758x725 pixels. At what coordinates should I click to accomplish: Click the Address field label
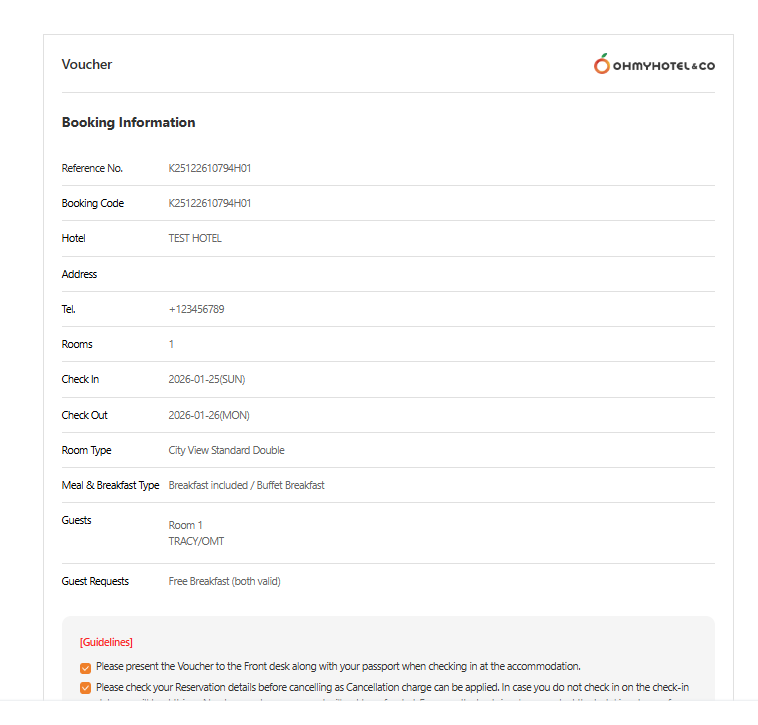click(79, 274)
